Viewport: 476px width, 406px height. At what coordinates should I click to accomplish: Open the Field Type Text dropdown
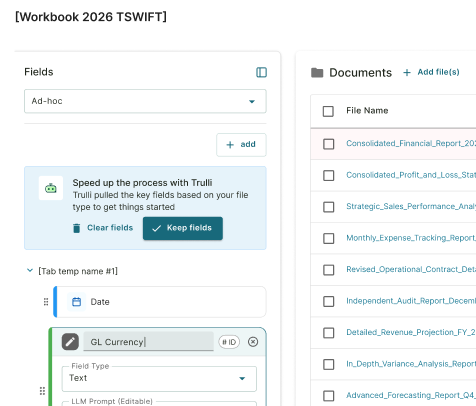(x=159, y=379)
